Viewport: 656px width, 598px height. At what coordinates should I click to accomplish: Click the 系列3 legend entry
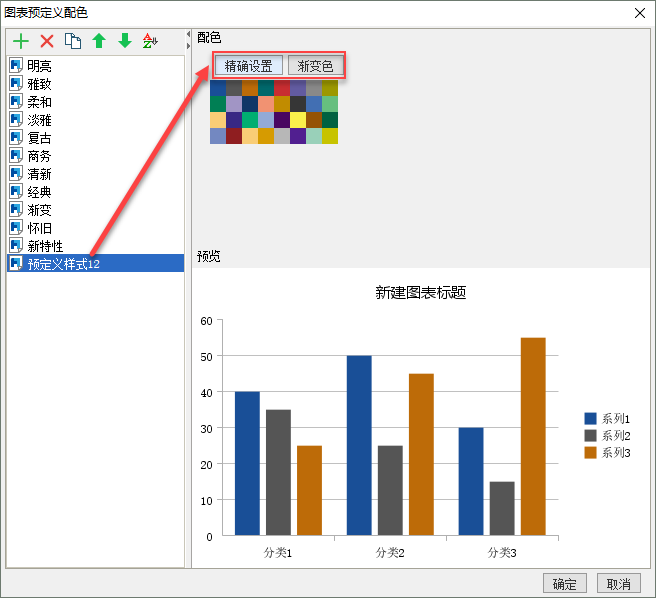point(607,452)
